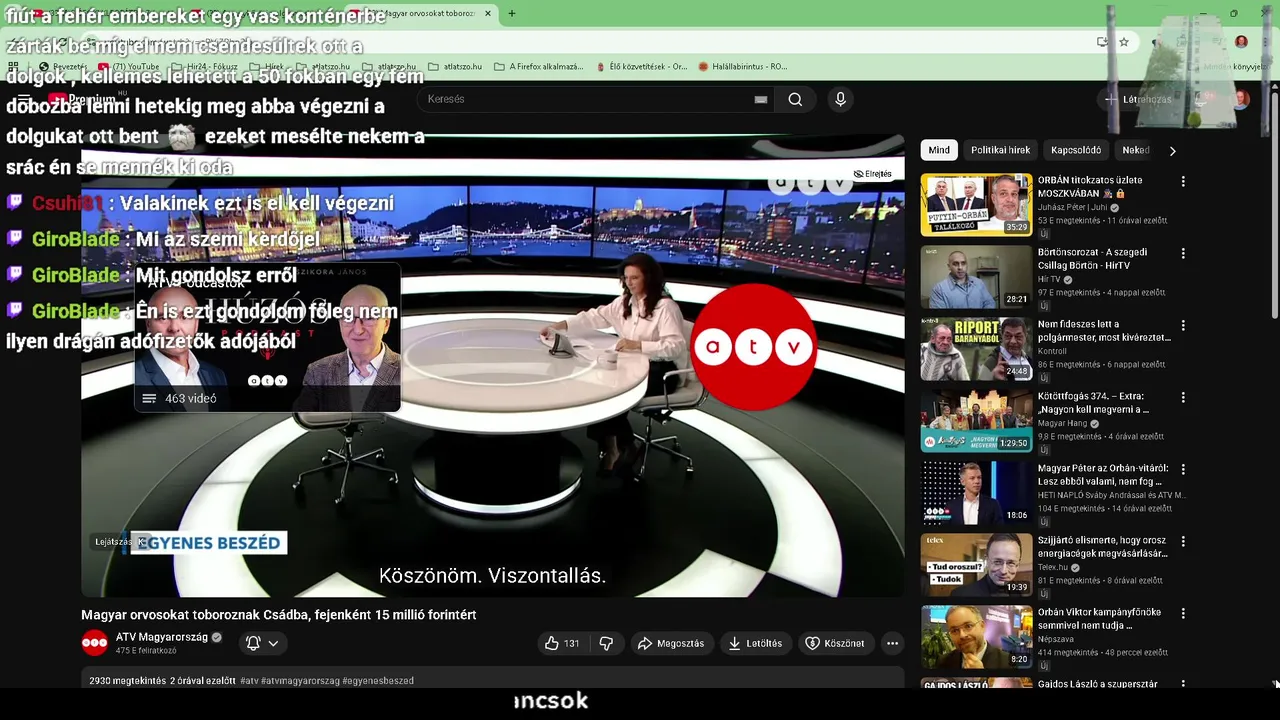Open the YouTube account avatar menu
The height and width of the screenshot is (720, 1280).
click(x=1241, y=99)
